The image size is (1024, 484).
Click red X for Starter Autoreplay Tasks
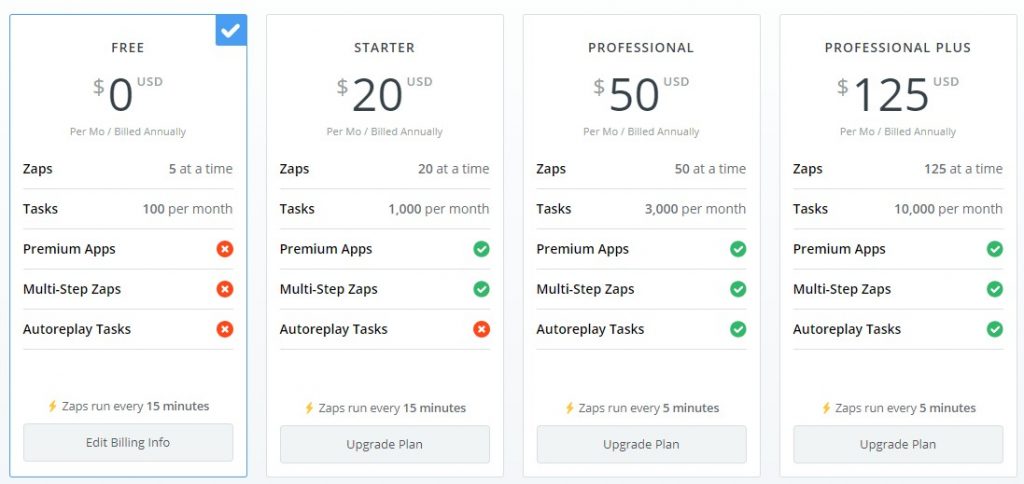pyautogui.click(x=481, y=329)
